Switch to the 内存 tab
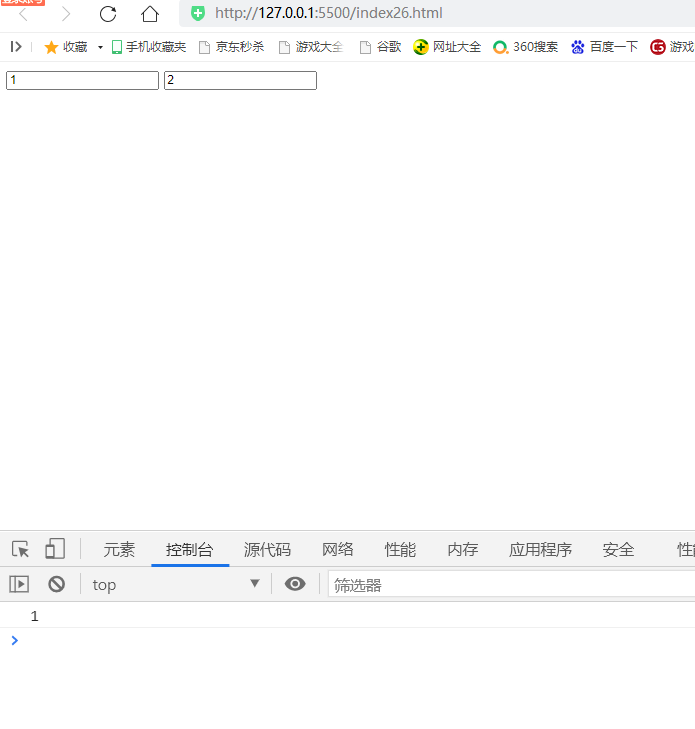The height and width of the screenshot is (729, 695). click(x=463, y=550)
